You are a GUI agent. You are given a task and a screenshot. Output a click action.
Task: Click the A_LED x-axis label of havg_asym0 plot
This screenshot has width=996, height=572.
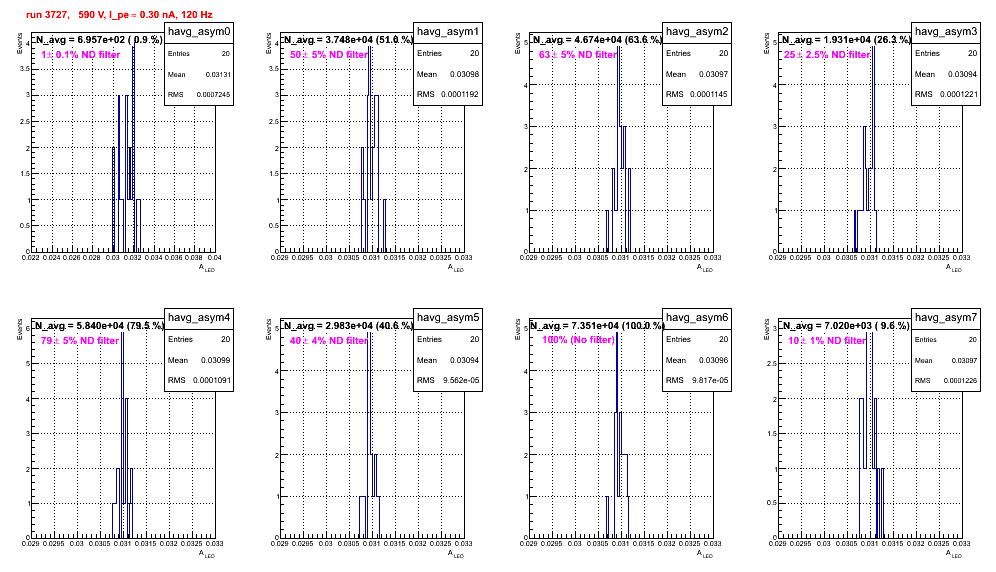tap(207, 268)
